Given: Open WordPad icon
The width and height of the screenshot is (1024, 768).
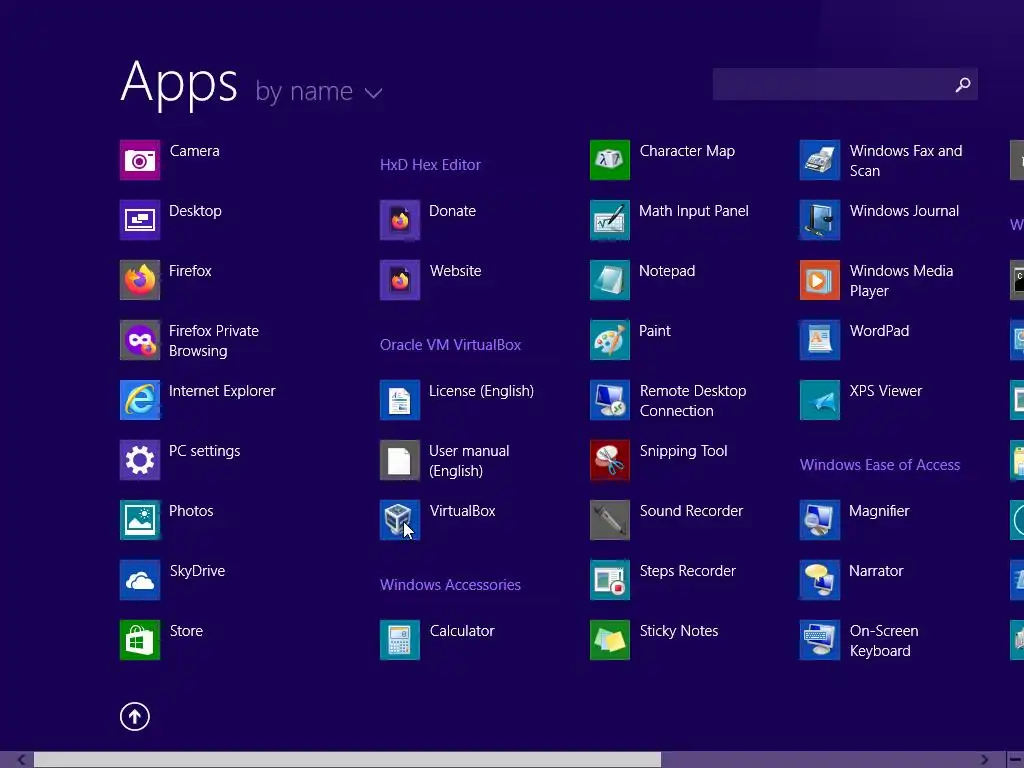Looking at the screenshot, I should (x=820, y=340).
